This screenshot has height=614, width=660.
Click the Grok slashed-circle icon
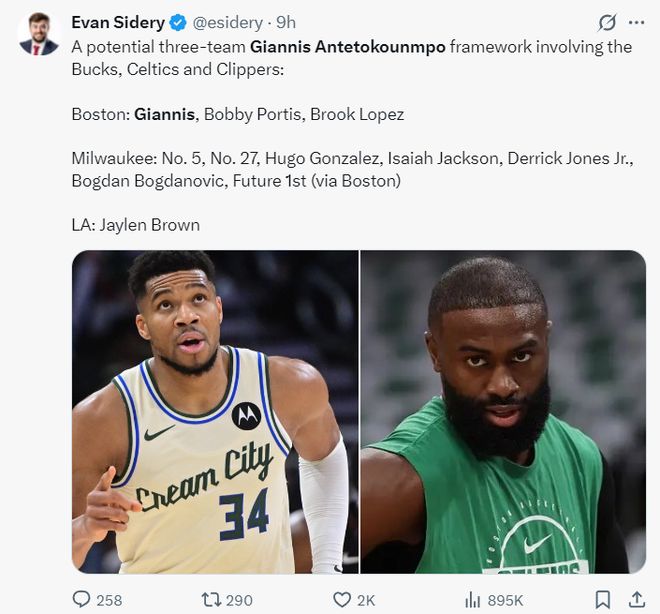point(607,23)
